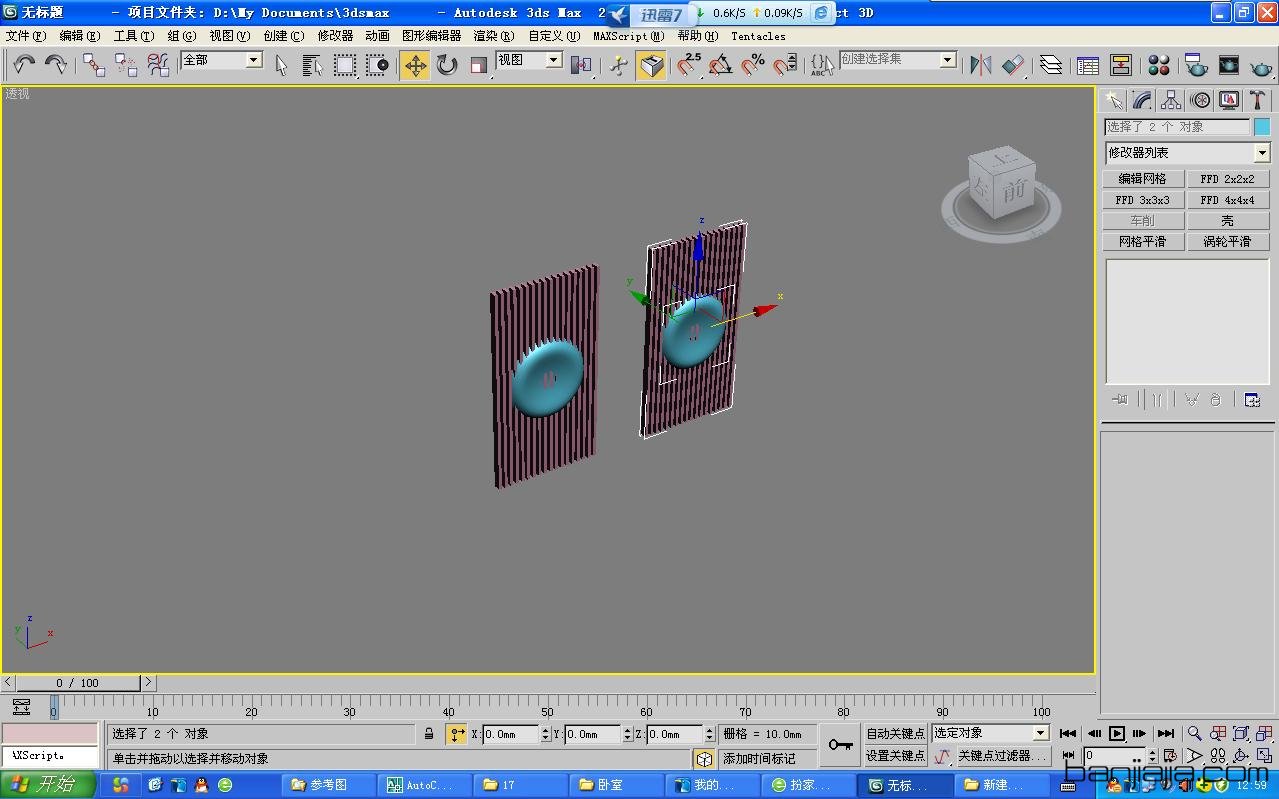Toggle the Angle Snap magnet

721,65
